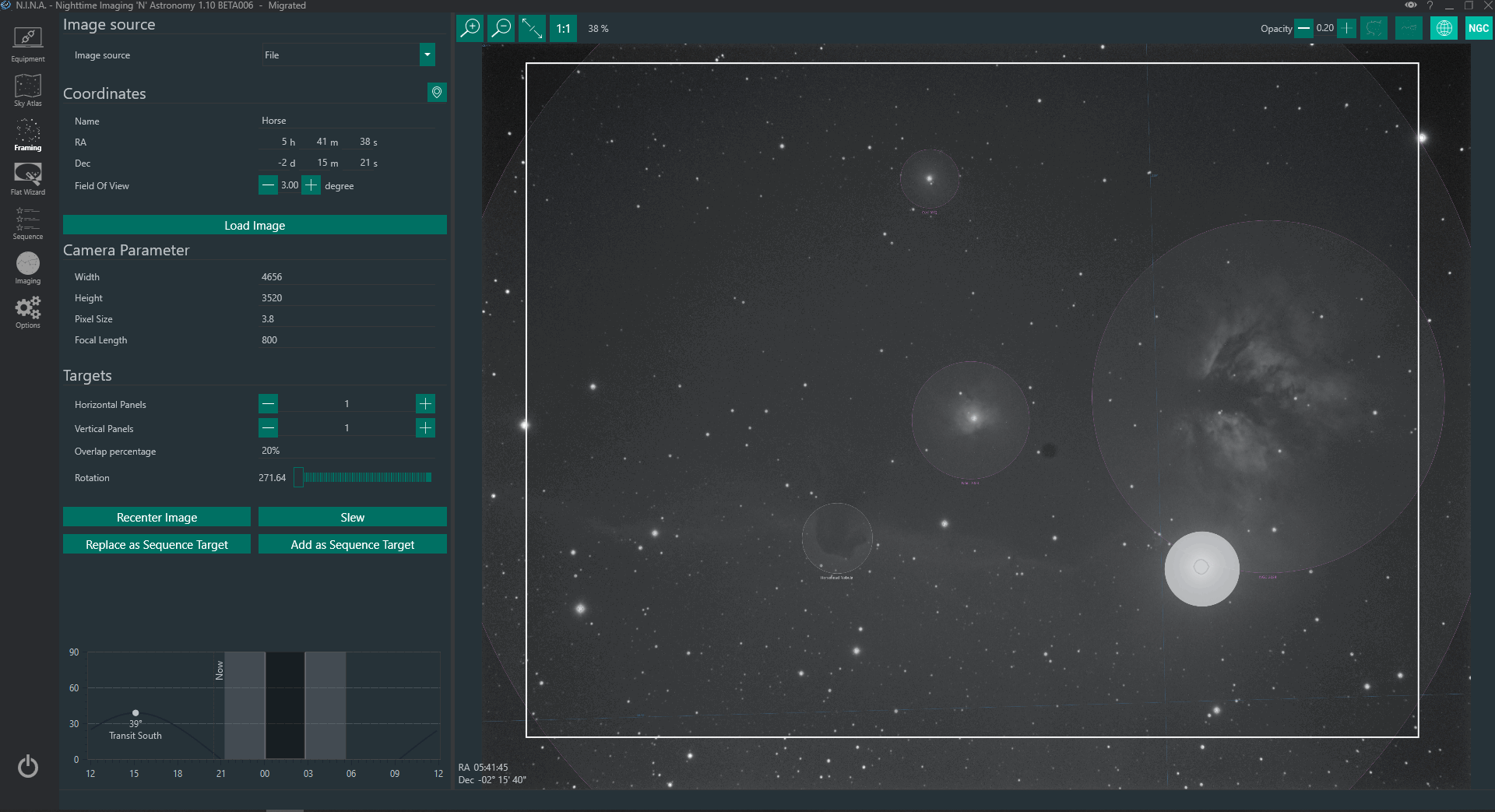Viewport: 1495px width, 812px height.
Task: Go to the Sequence section
Action: (x=28, y=223)
